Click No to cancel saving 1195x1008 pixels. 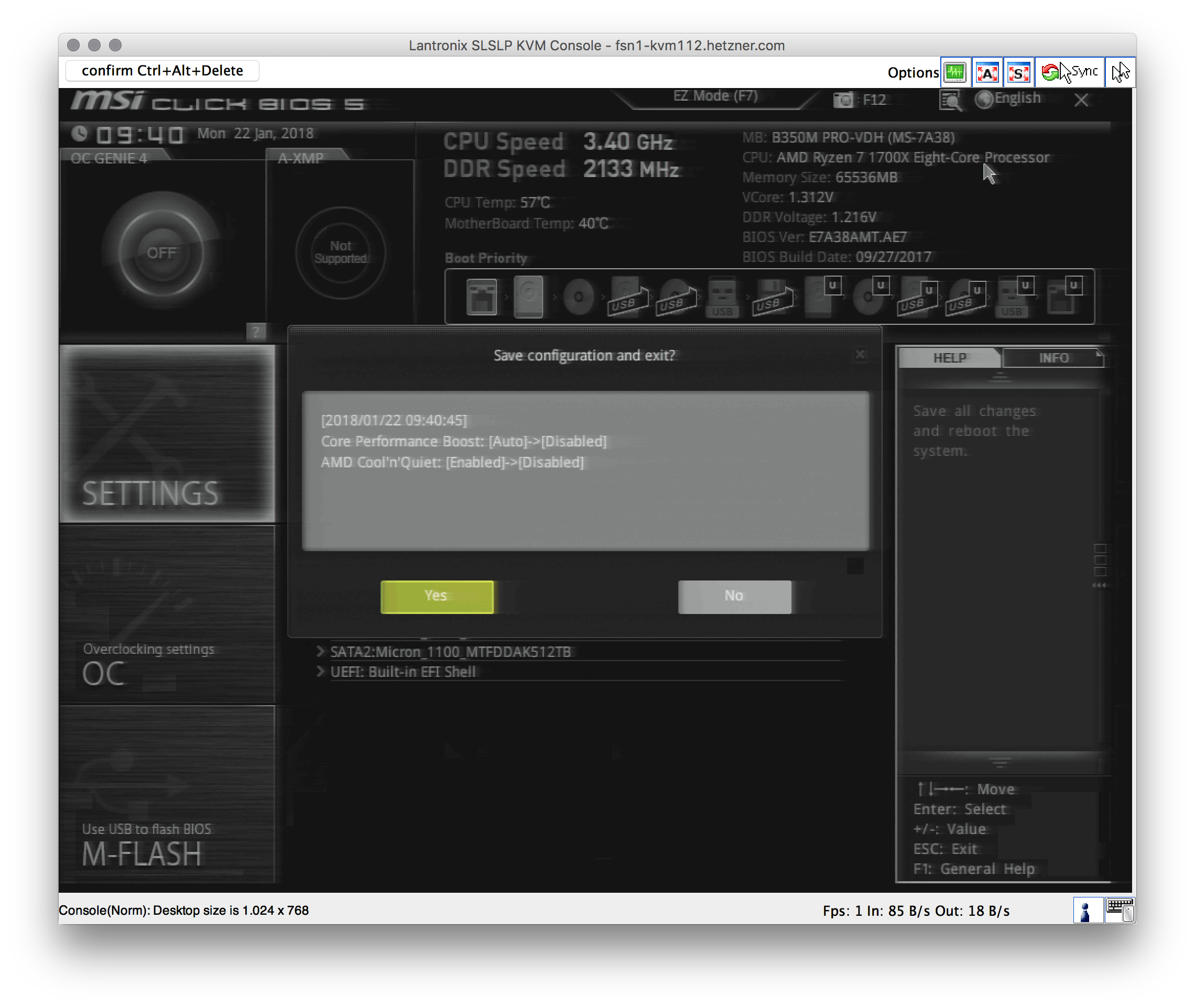point(734,596)
